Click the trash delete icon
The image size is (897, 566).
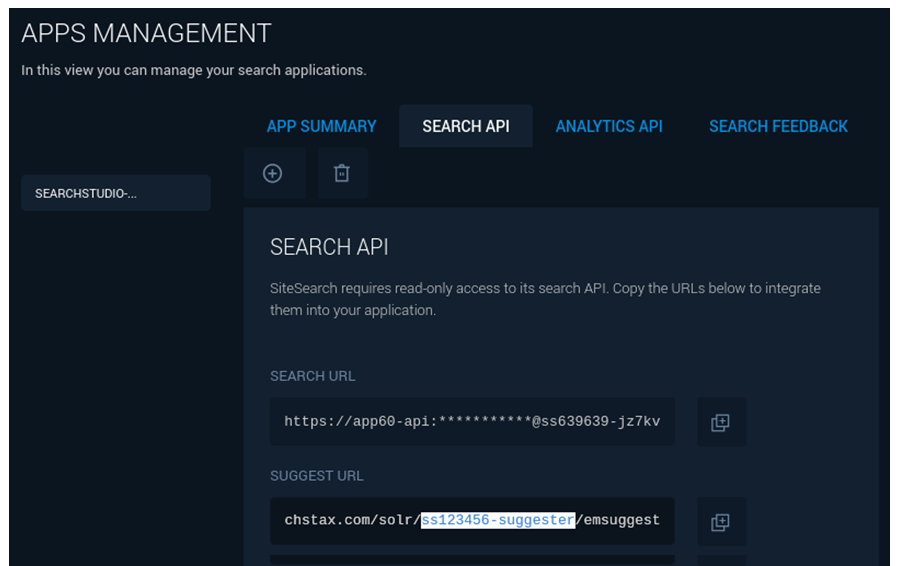pos(342,173)
